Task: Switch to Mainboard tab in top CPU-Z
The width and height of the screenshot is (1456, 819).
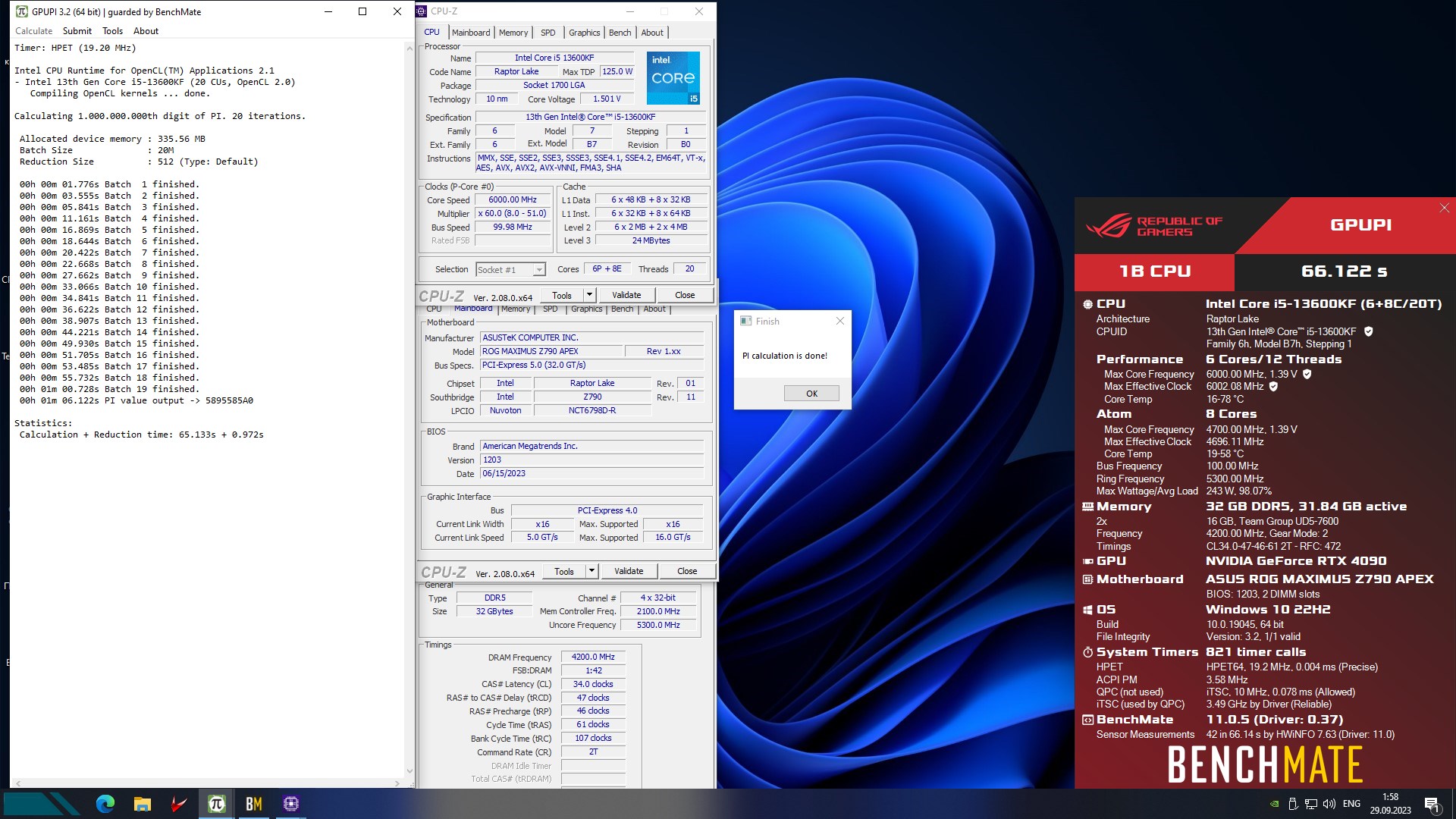Action: pyautogui.click(x=471, y=33)
